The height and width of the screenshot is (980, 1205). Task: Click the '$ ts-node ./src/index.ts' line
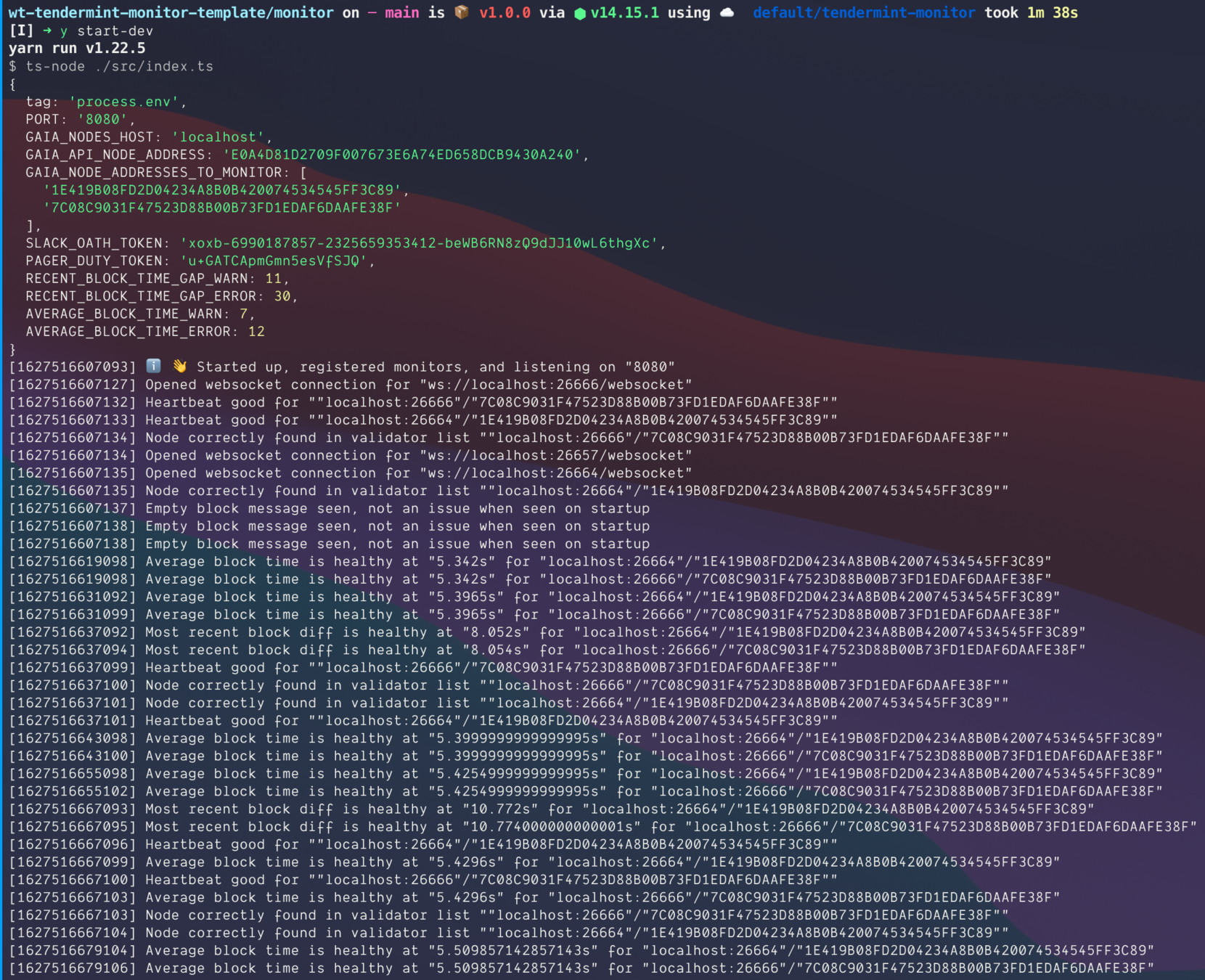click(111, 66)
